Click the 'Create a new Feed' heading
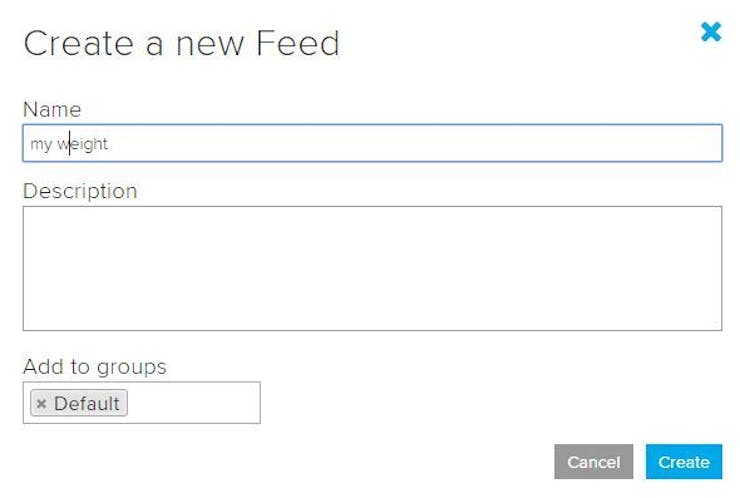 (x=182, y=43)
